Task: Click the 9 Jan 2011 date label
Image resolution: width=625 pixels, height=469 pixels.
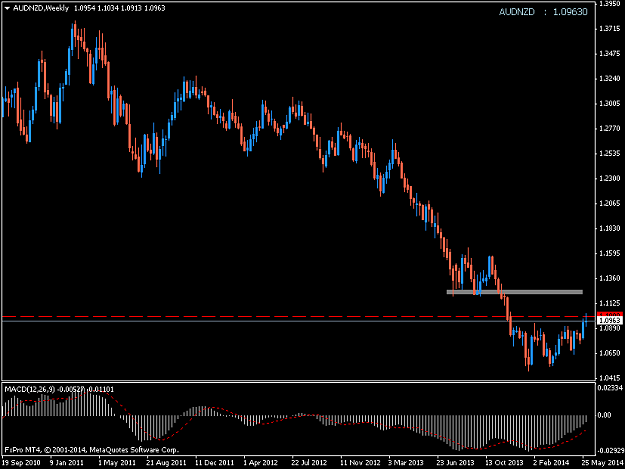Action: [67, 463]
